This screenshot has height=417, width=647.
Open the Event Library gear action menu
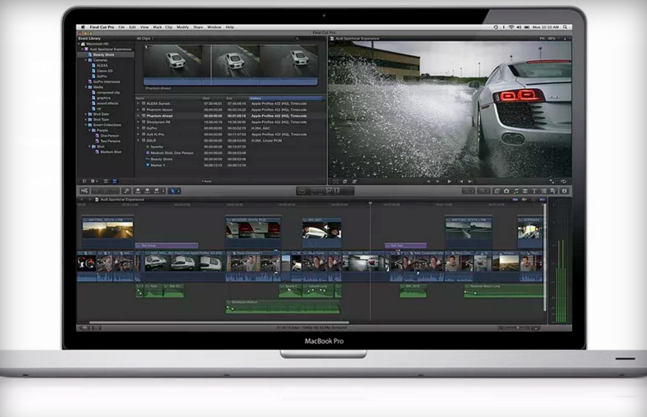93,181
